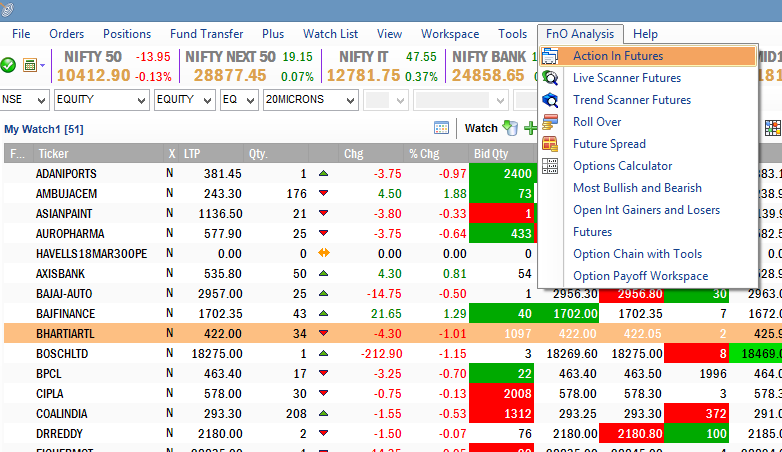Click the green 2400 bid quantity cell
The image size is (782, 452).
503,173
